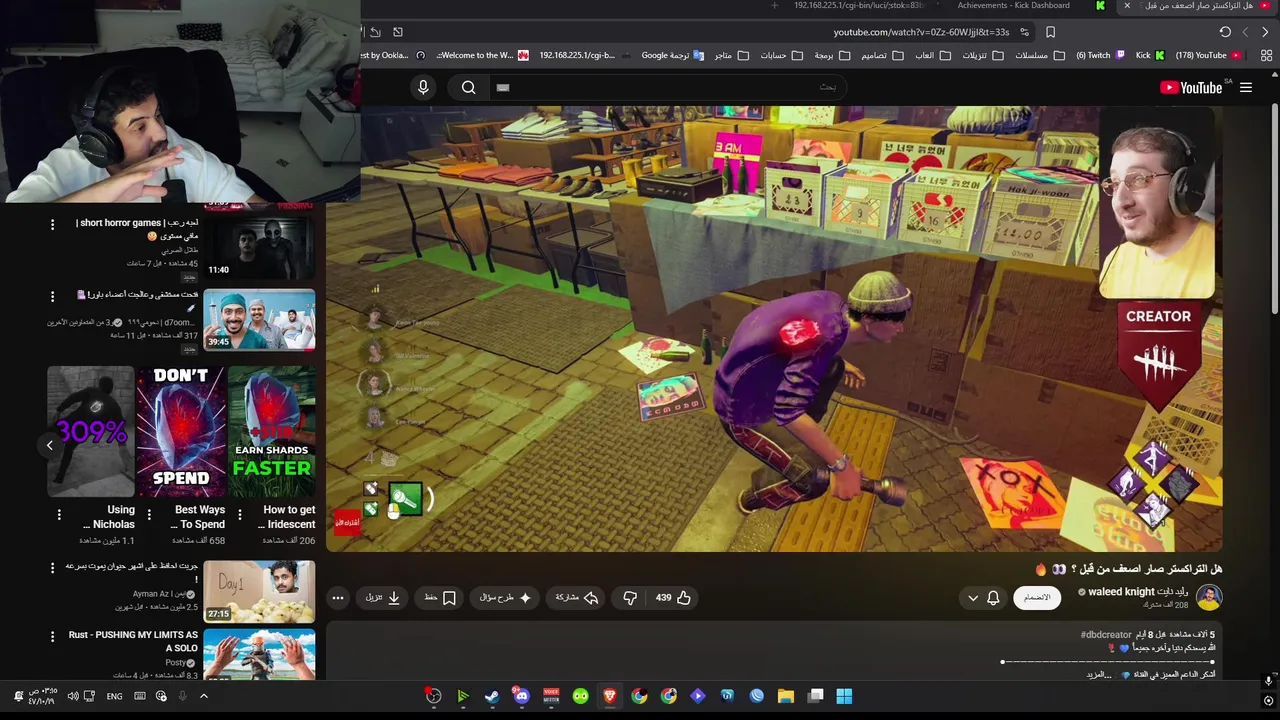This screenshot has width=1280, height=720.
Task: Save the video with bookmark button
Action: [x=440, y=598]
